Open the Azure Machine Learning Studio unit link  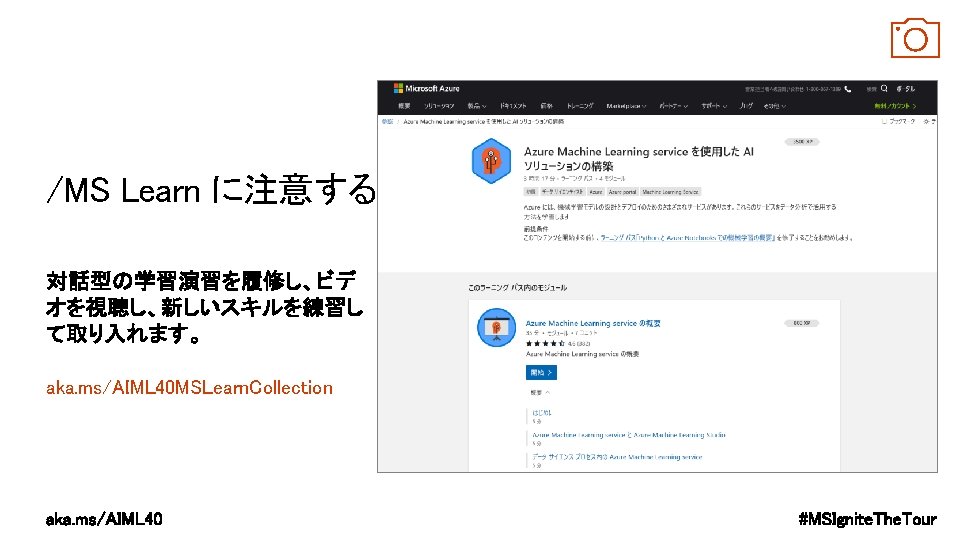click(x=629, y=435)
